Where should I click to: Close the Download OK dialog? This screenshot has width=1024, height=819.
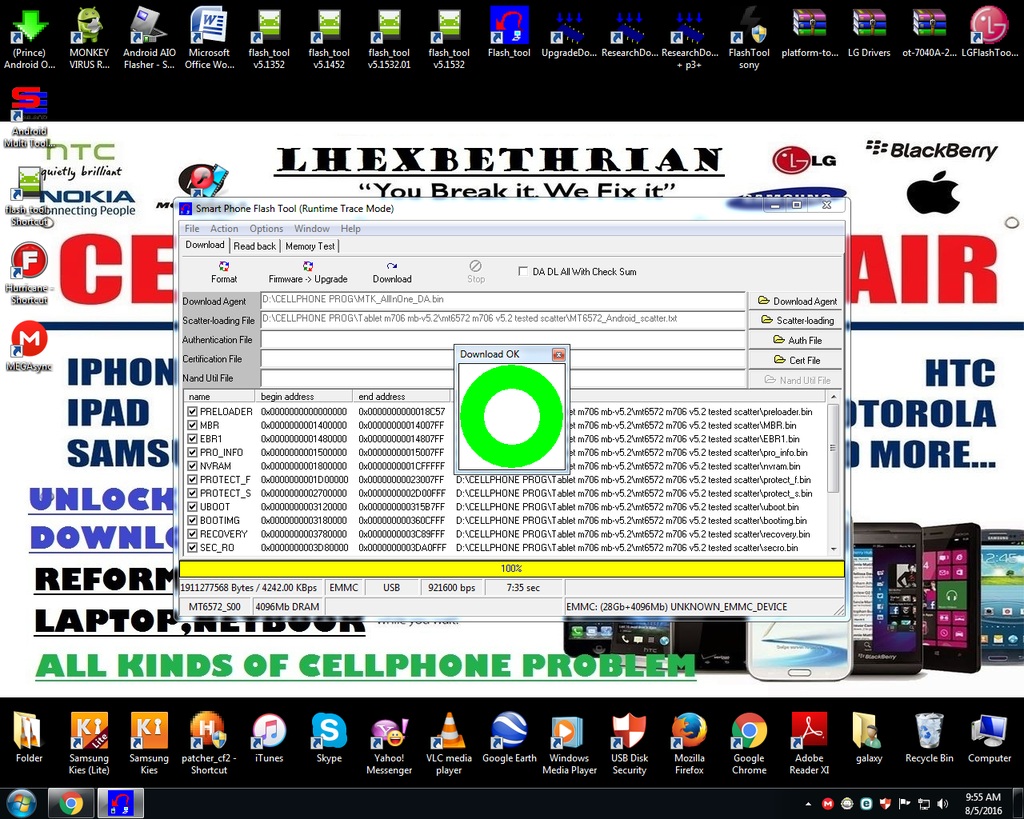pos(559,354)
